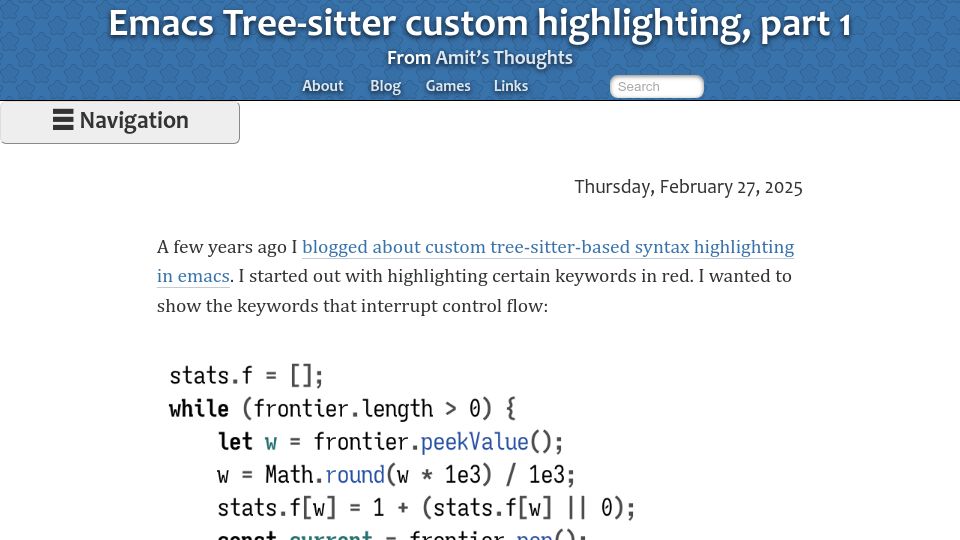Click 'round' in the Math.round line
The width and height of the screenshot is (960, 540).
(355, 474)
